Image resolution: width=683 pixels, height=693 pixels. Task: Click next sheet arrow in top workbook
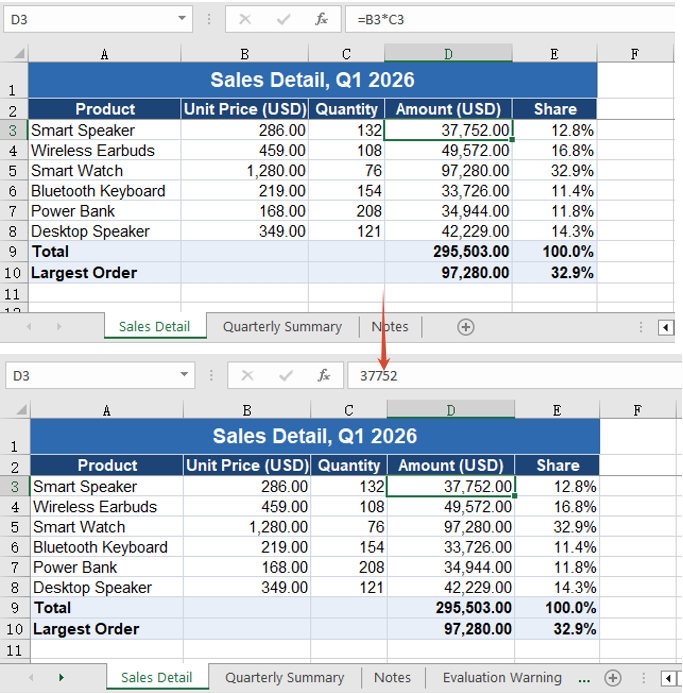[x=59, y=327]
